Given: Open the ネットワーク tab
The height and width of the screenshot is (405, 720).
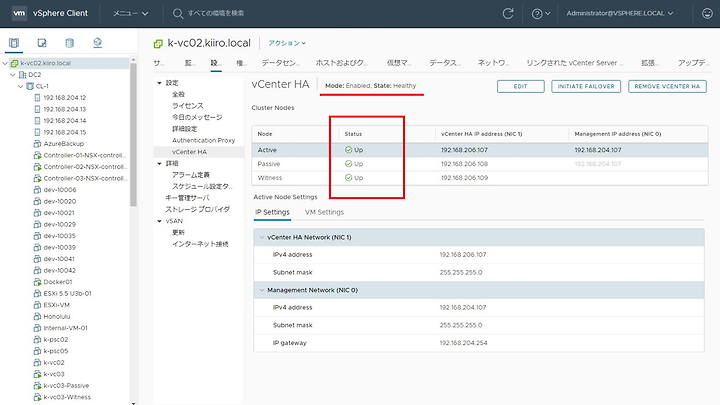Looking at the screenshot, I should coord(493,63).
